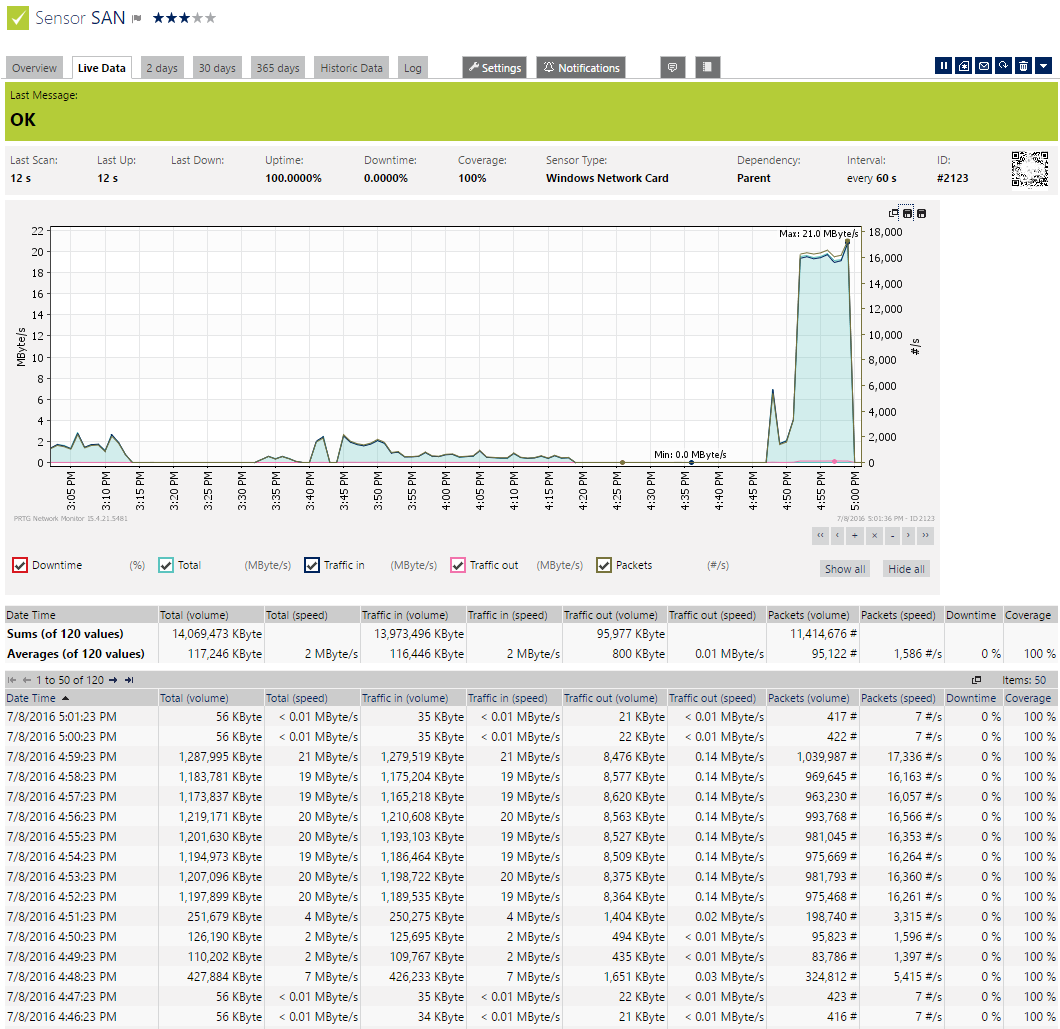Click the Hide all button
Screen dimensions: 1060x1029
906,569
